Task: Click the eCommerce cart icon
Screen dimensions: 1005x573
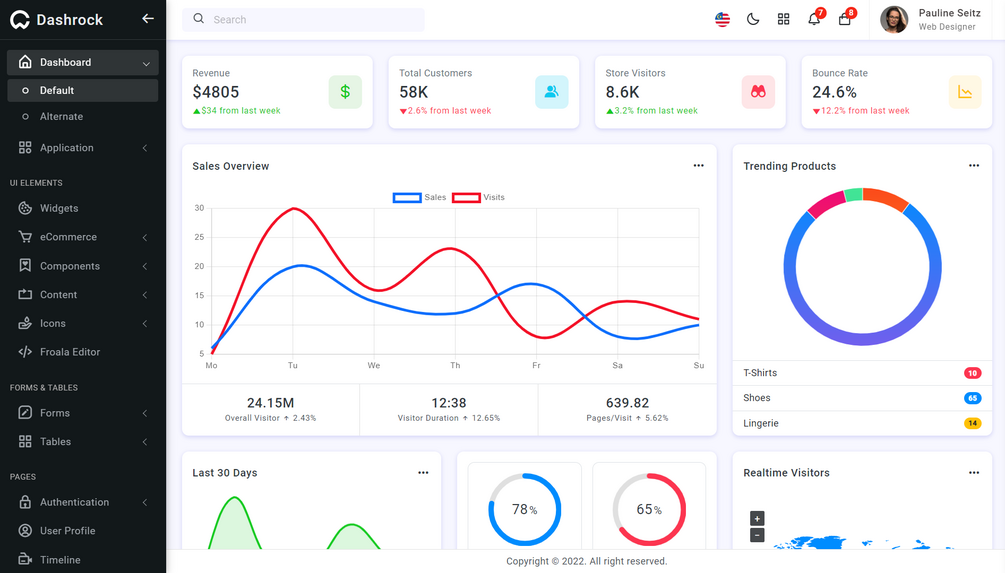Action: (25, 237)
